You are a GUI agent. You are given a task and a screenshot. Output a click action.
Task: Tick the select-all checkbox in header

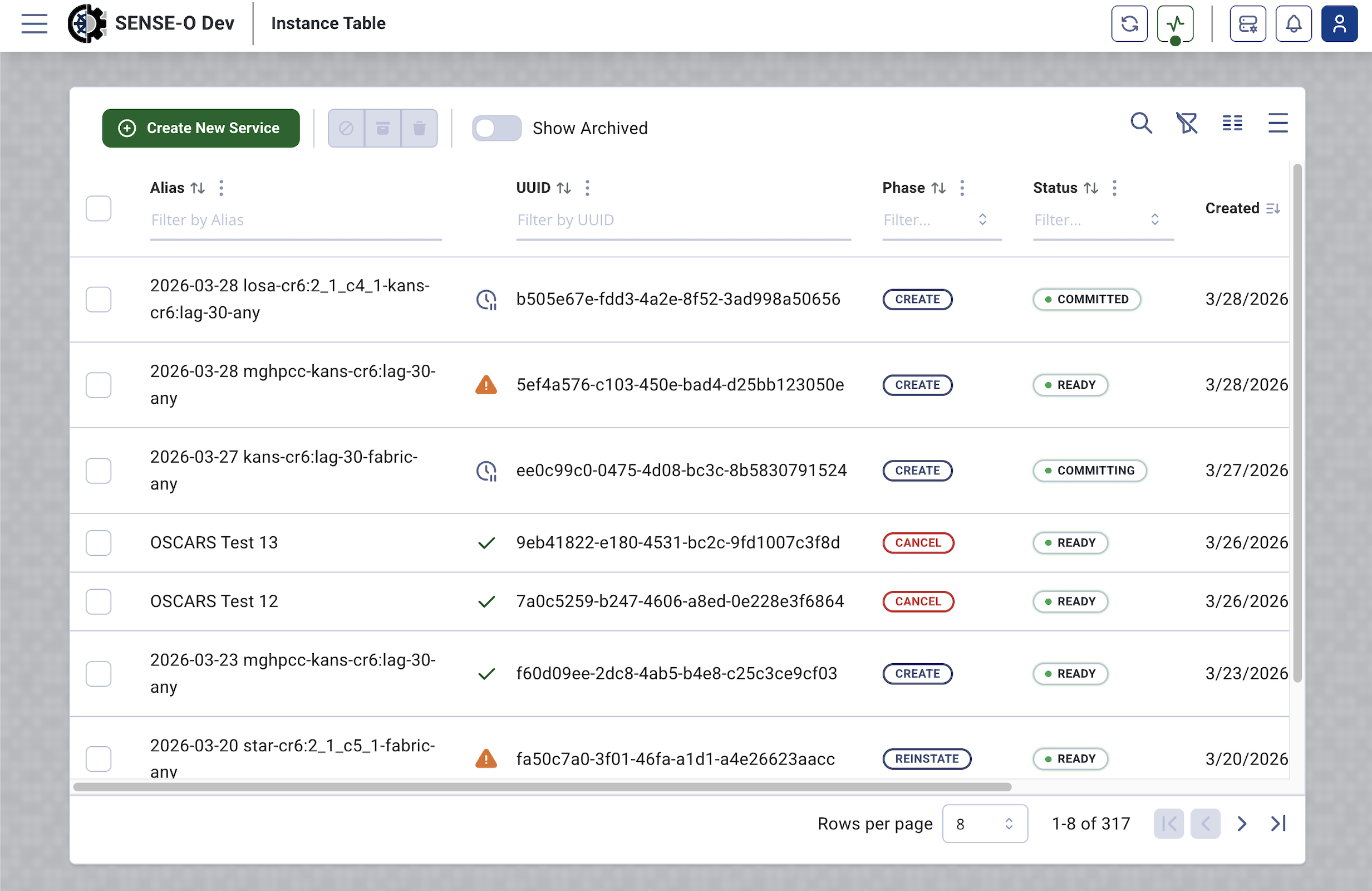[99, 208]
